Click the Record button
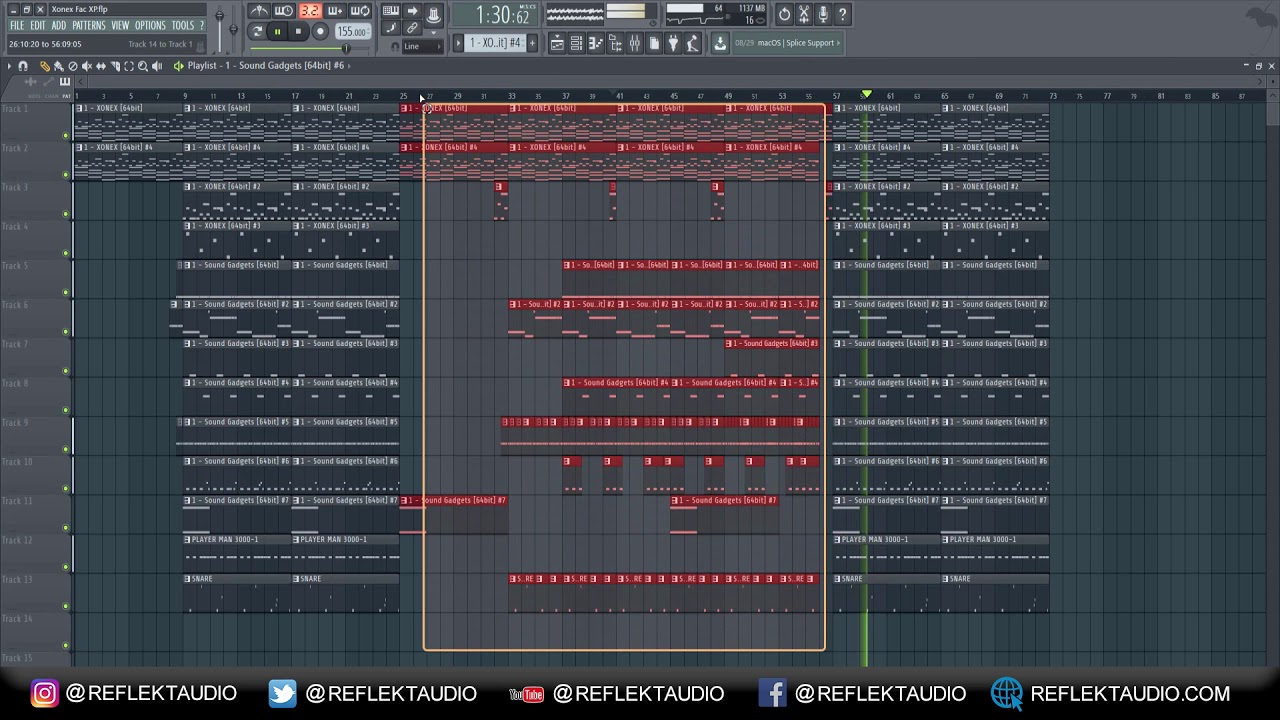Image resolution: width=1280 pixels, height=720 pixels. [x=320, y=31]
